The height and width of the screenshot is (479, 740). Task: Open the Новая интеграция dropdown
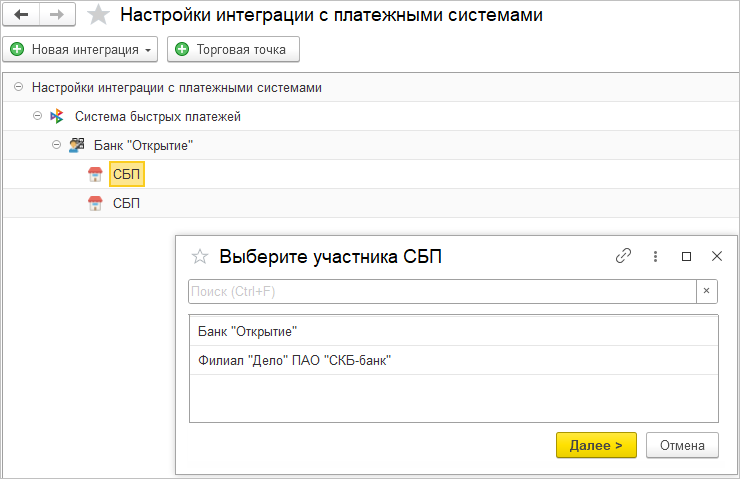pyautogui.click(x=81, y=49)
